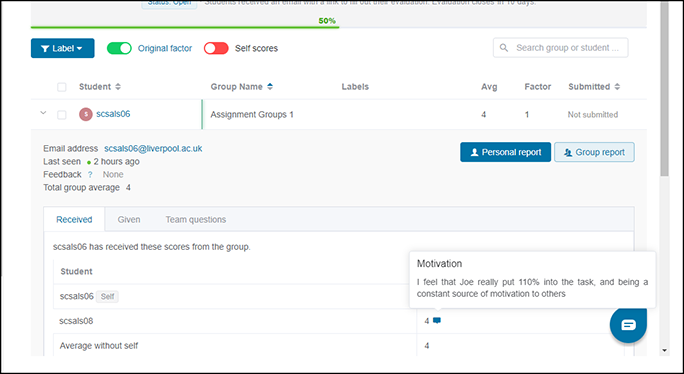Open the scsals06@liverpool.ac.uk email link

click(153, 148)
